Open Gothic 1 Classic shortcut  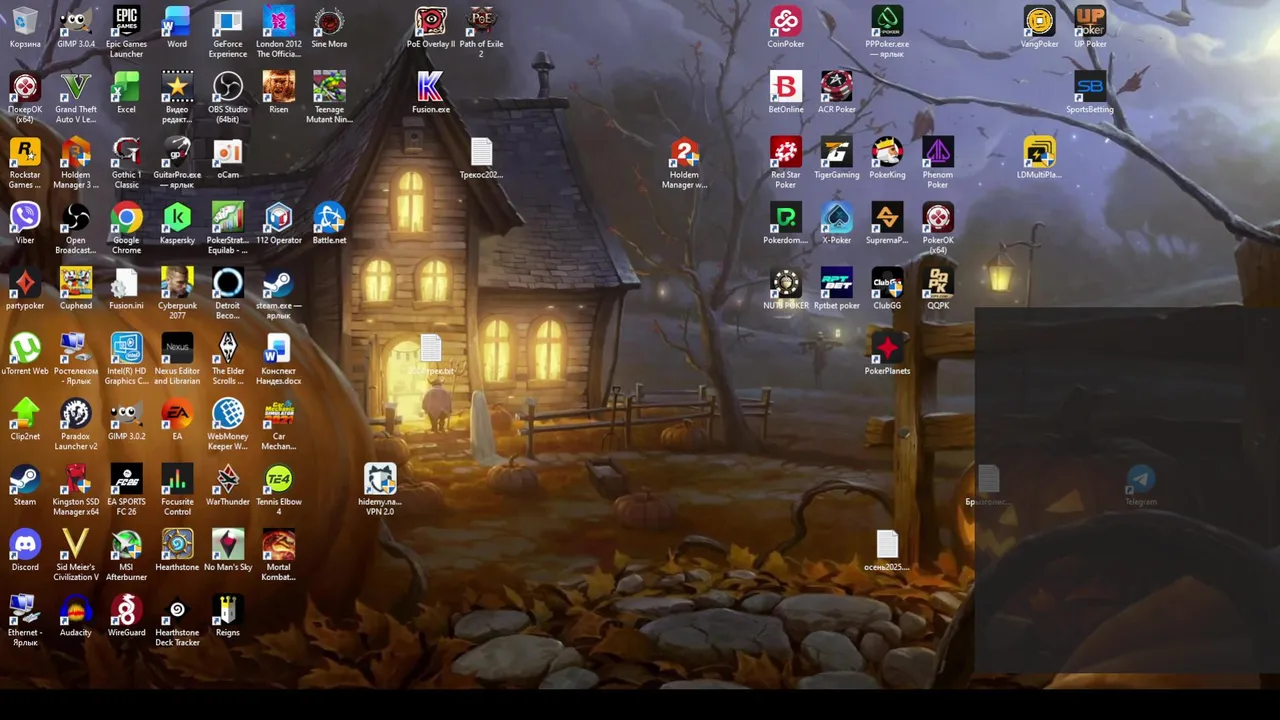(x=126, y=163)
